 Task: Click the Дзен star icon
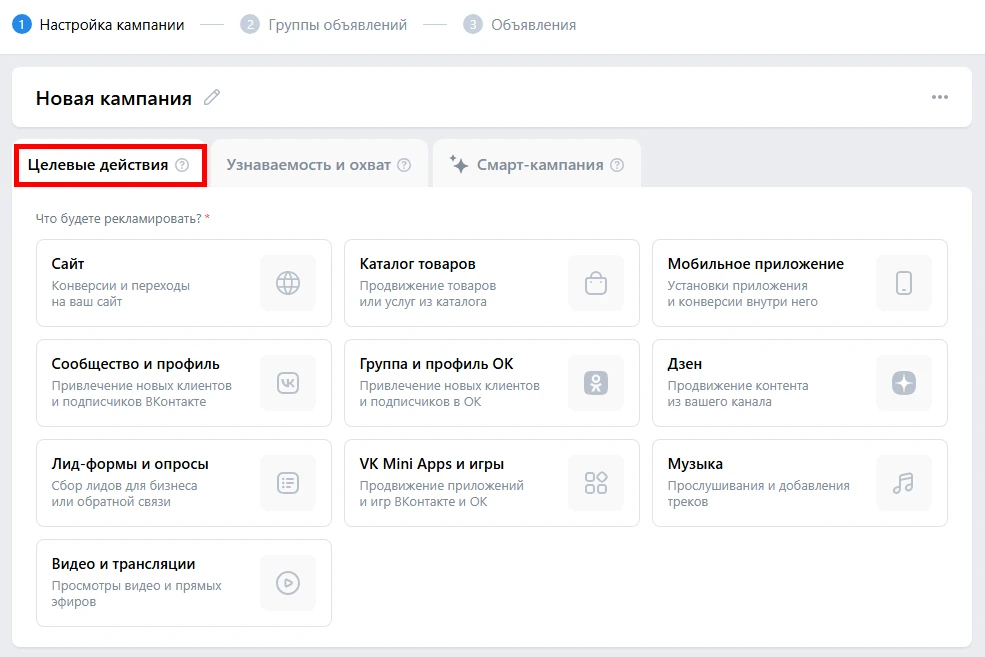pos(904,383)
